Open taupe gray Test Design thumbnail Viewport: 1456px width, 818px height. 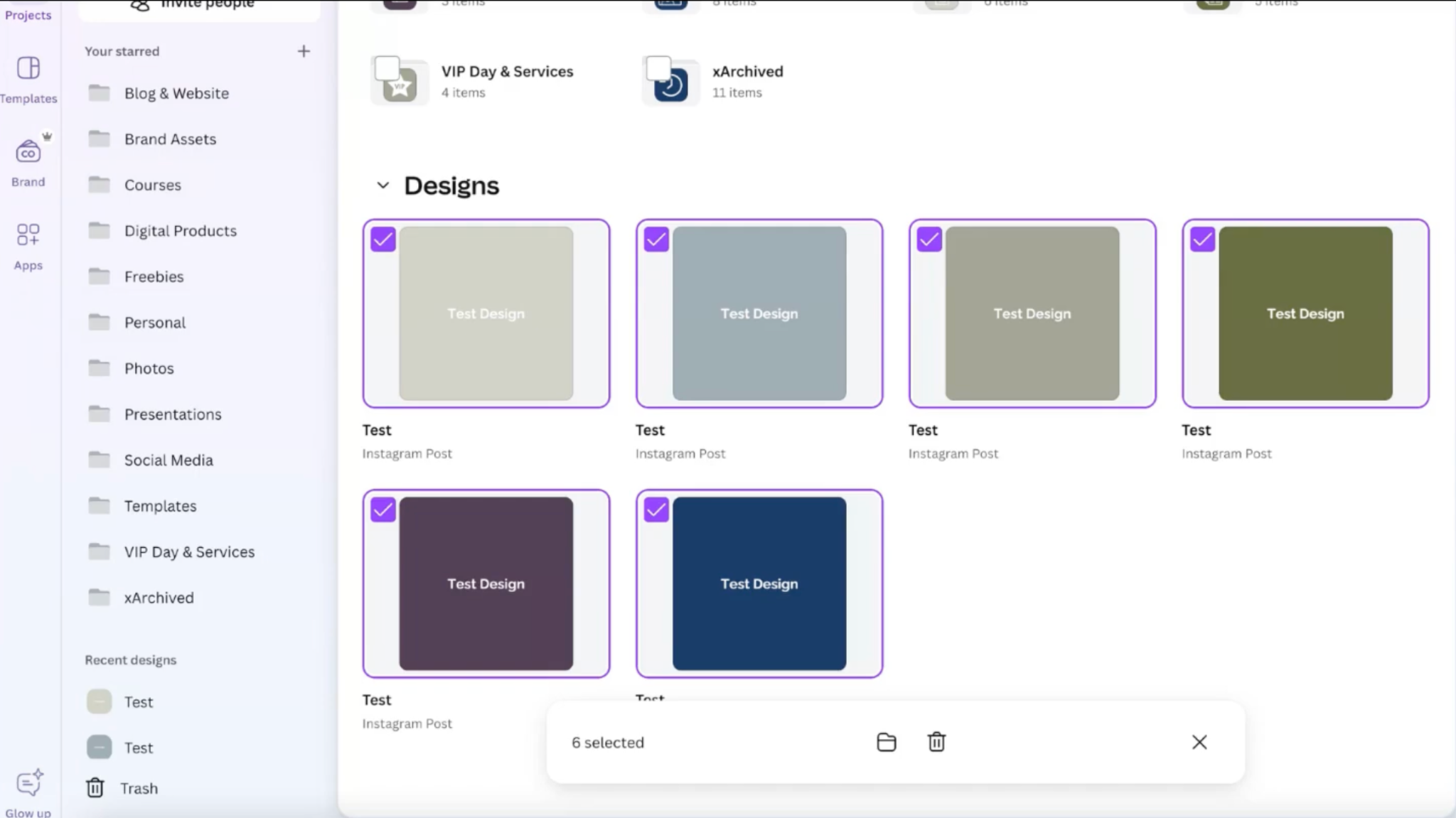click(1032, 313)
